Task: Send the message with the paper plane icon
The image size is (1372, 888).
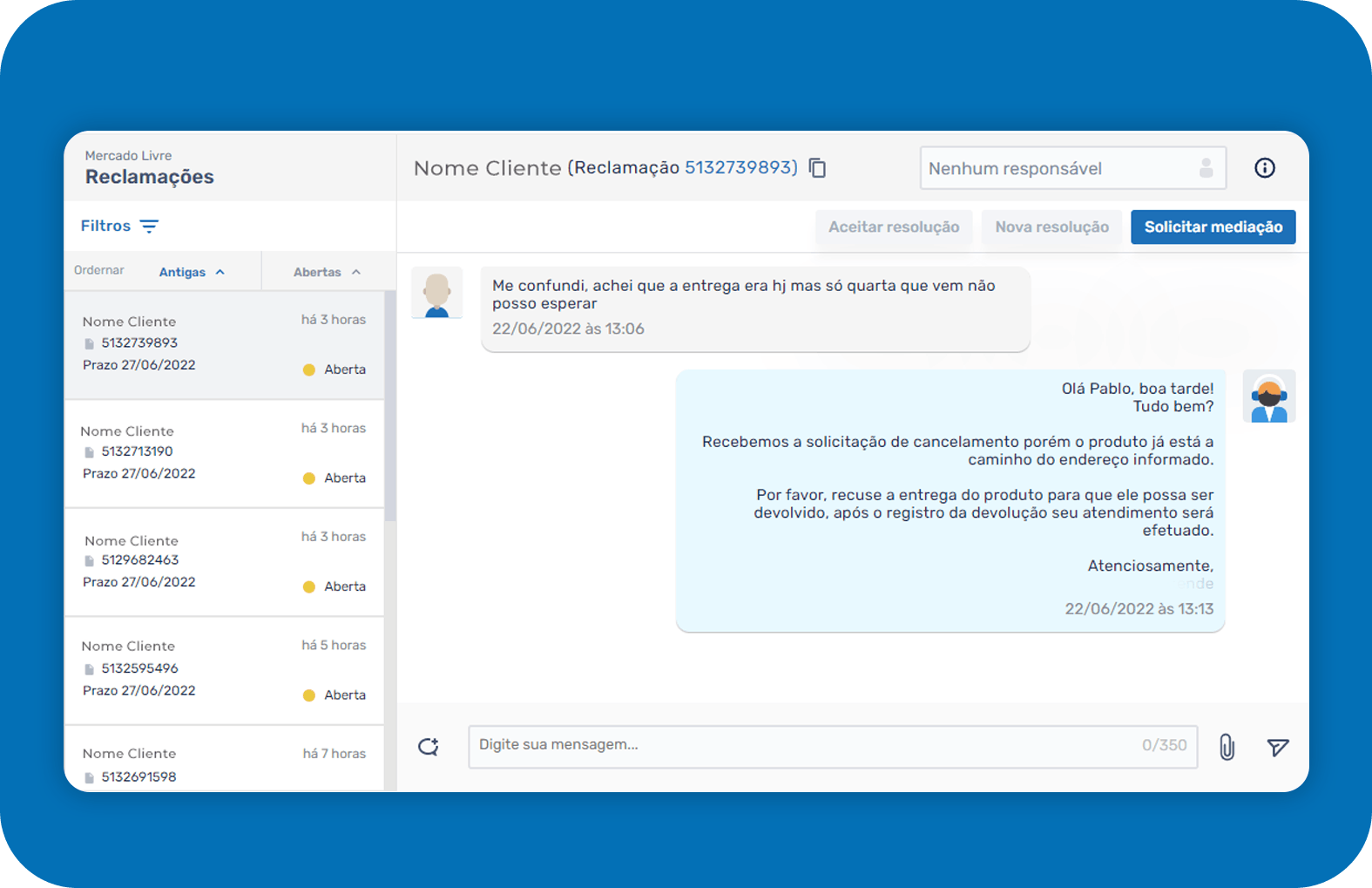Action: click(x=1277, y=747)
